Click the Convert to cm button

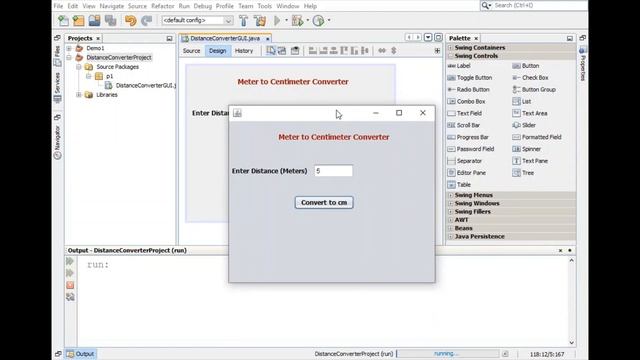pos(324,202)
